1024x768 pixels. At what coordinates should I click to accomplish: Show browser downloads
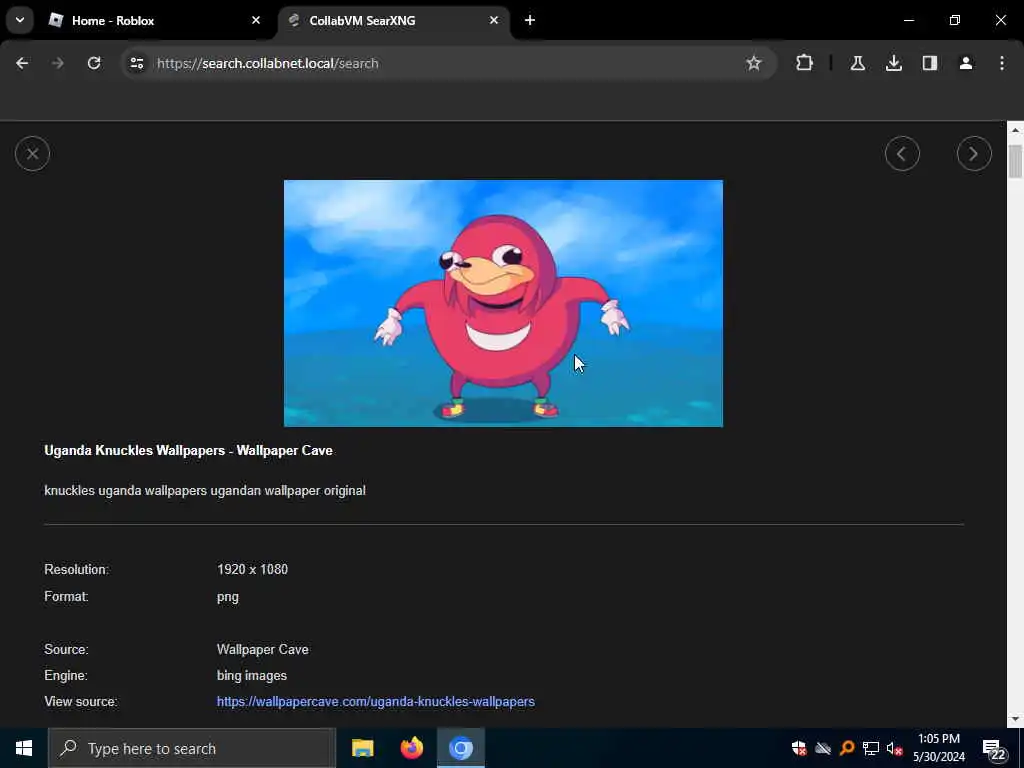893,63
